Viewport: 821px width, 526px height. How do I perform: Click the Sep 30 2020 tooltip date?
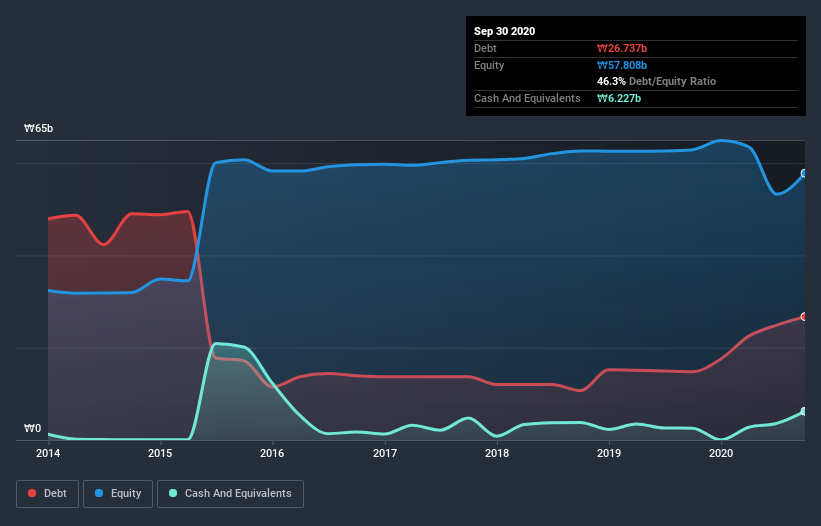click(x=505, y=31)
